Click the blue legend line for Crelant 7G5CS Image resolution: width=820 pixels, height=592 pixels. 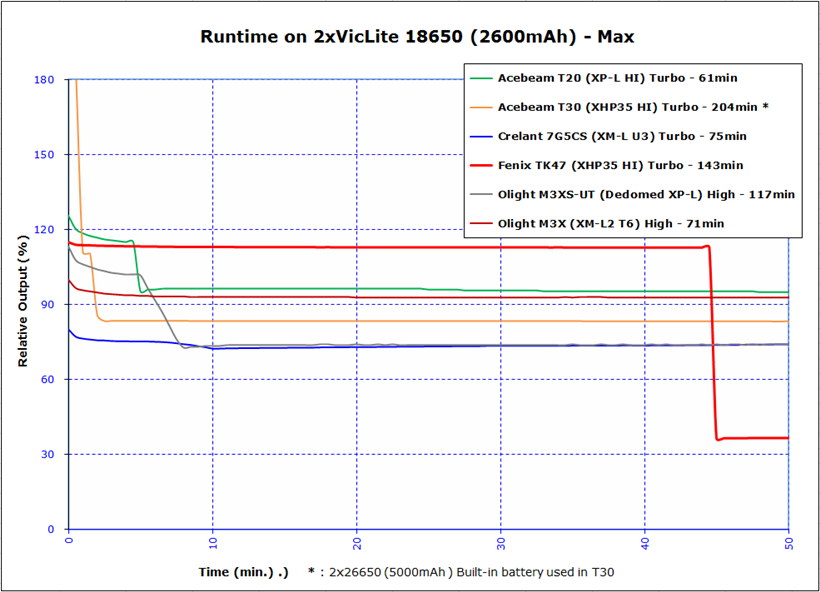[x=481, y=136]
